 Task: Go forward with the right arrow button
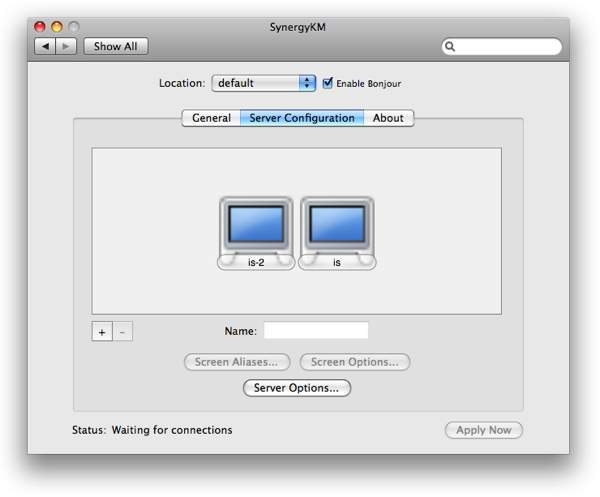click(x=66, y=46)
